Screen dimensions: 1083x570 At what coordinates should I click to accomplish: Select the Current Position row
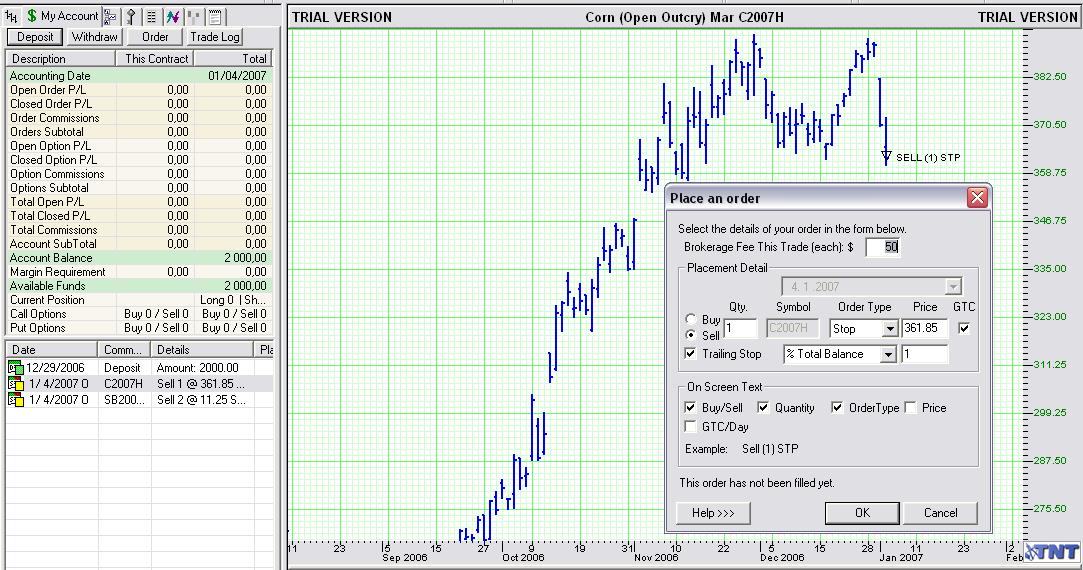coord(139,300)
